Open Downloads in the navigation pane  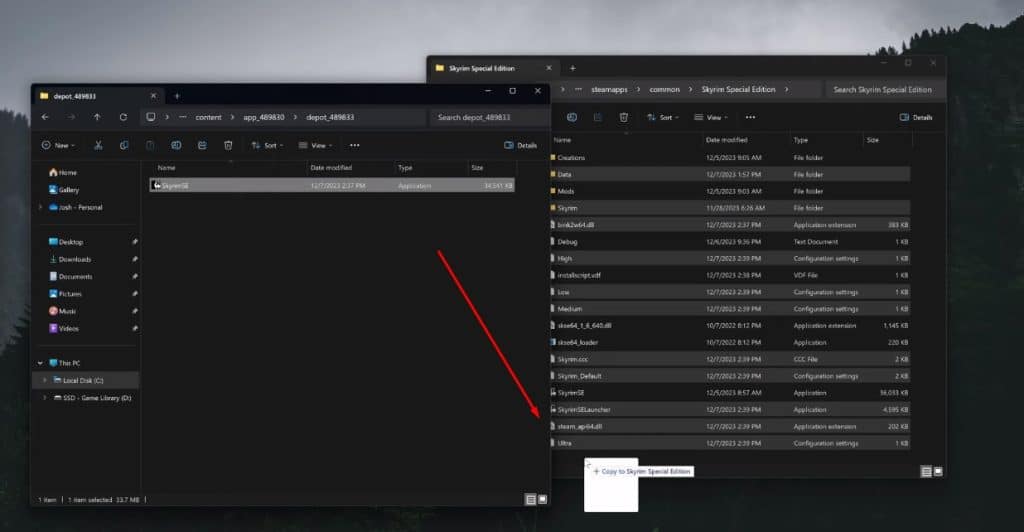pos(71,259)
